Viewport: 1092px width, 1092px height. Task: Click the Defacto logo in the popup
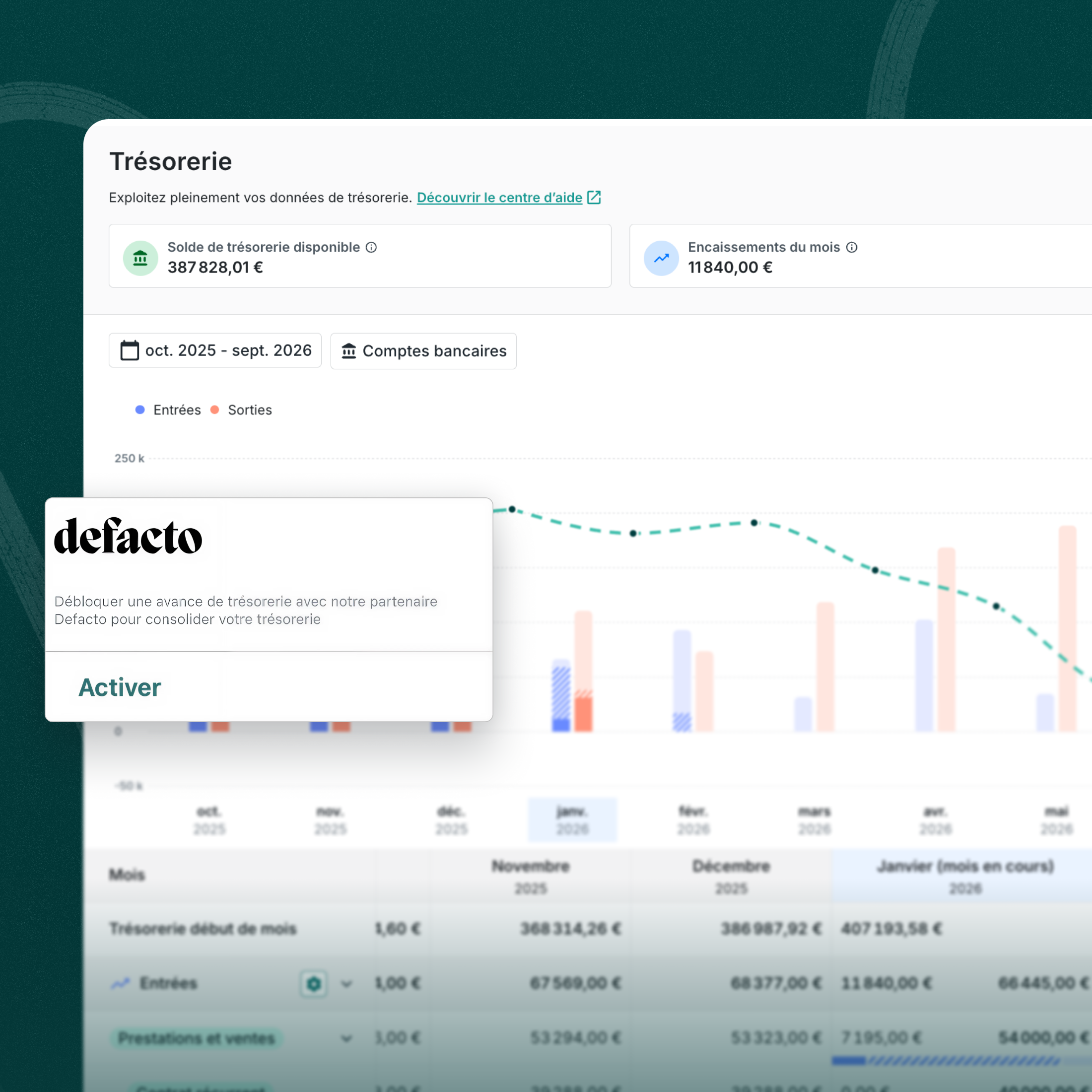point(128,536)
